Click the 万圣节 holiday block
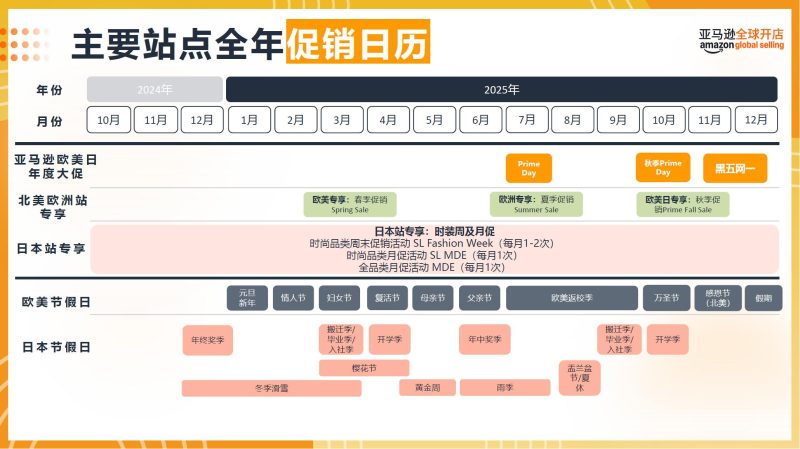Screen dimensions: 800x449 (x=666, y=298)
